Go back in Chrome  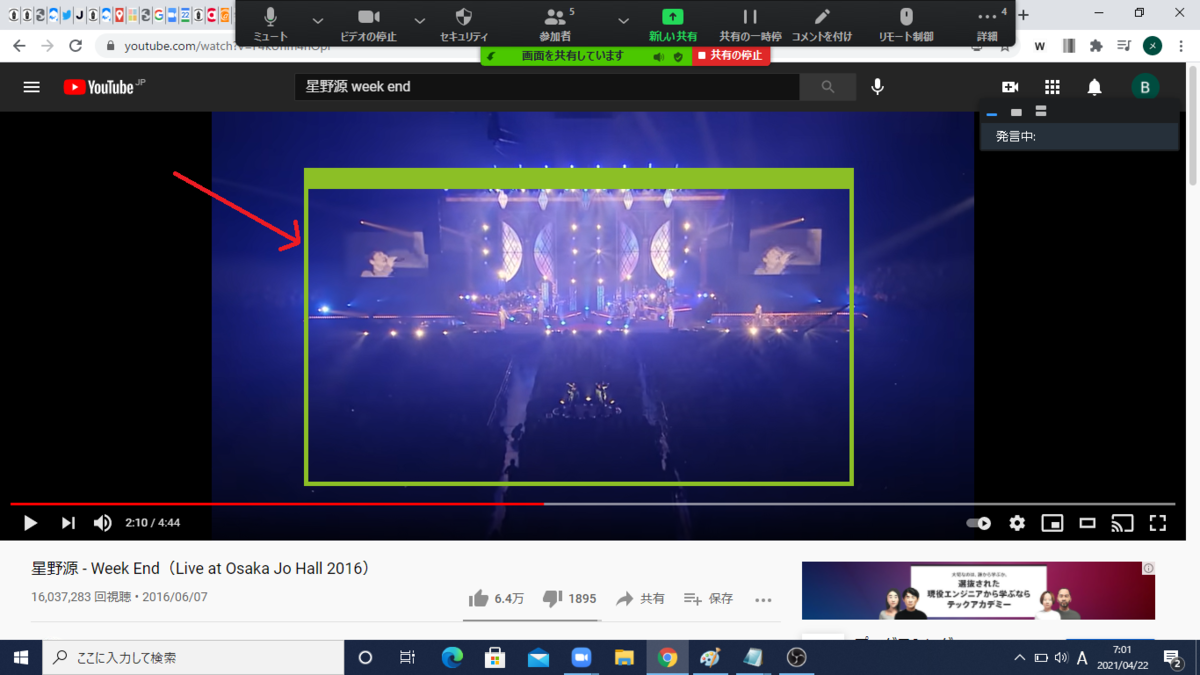pyautogui.click(x=19, y=46)
